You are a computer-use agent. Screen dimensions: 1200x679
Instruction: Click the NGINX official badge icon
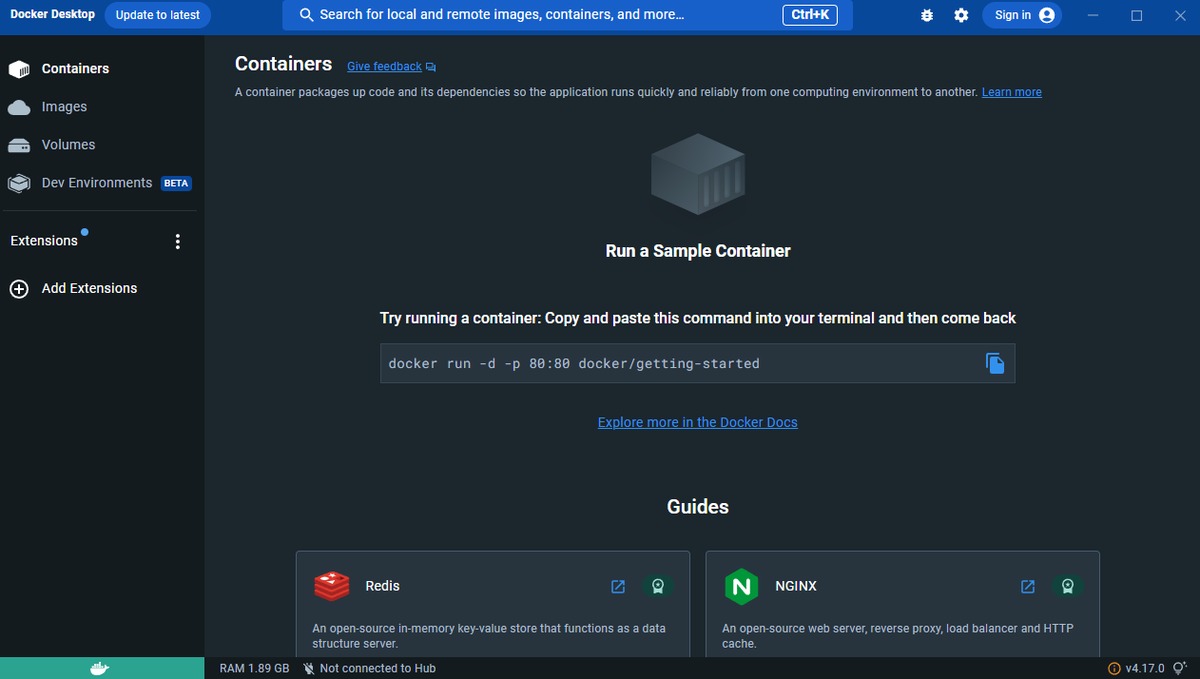pos(1067,586)
